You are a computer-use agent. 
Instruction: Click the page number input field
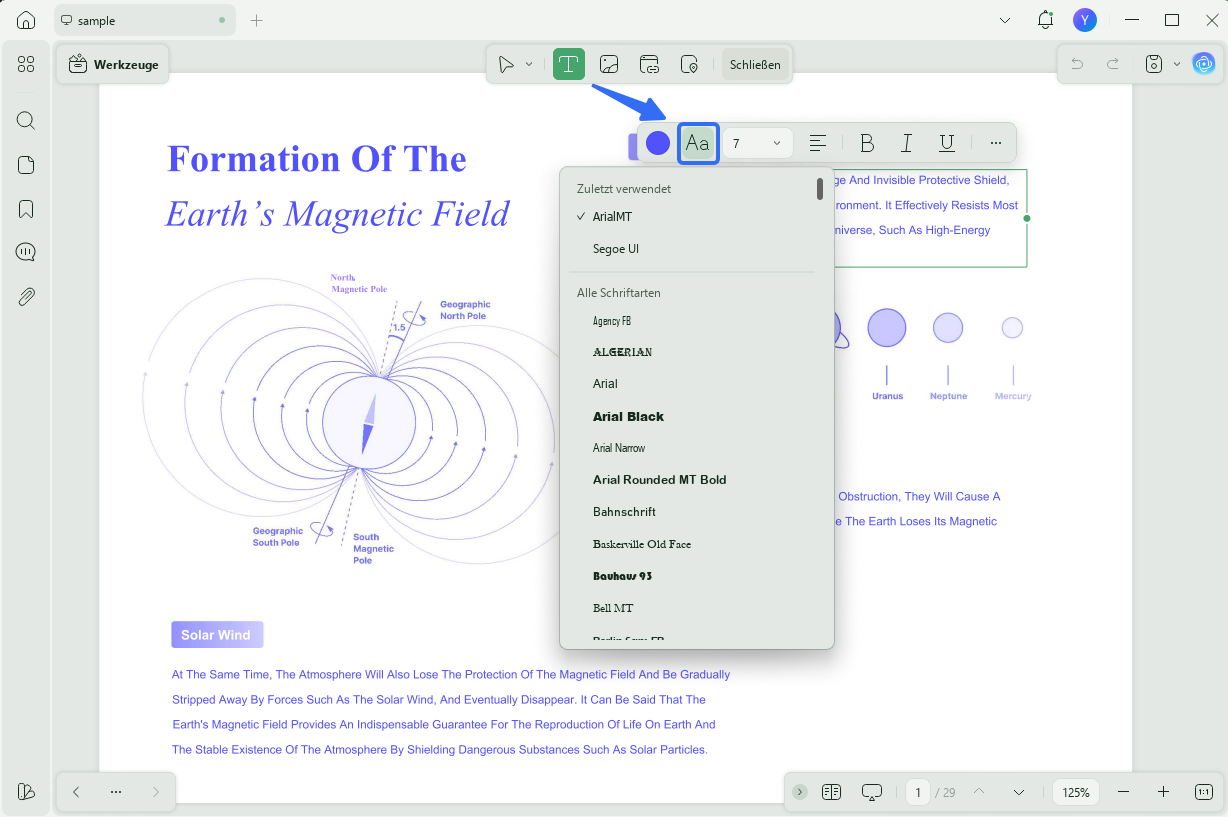tap(917, 792)
